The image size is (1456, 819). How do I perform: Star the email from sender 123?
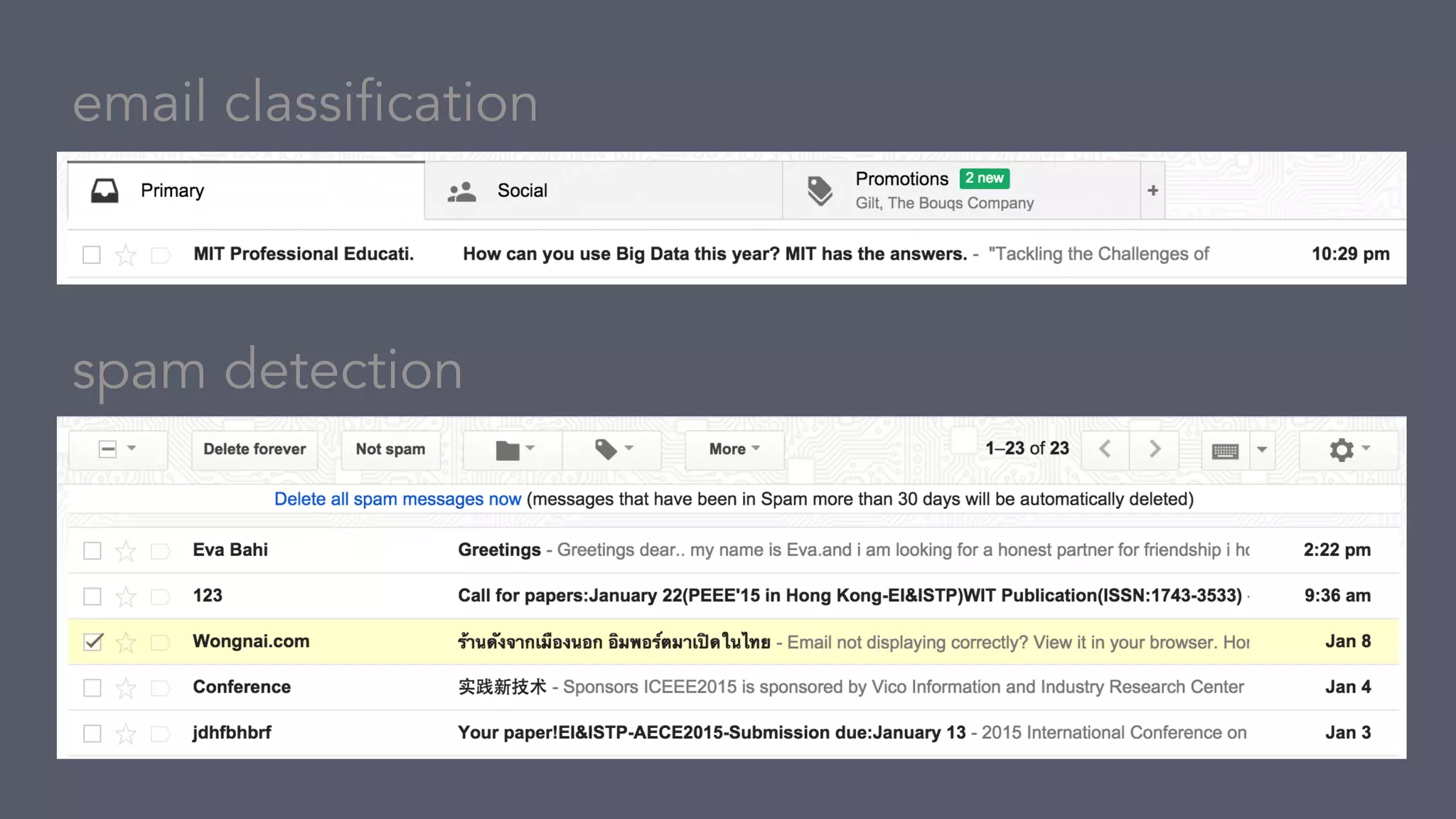pos(126,596)
